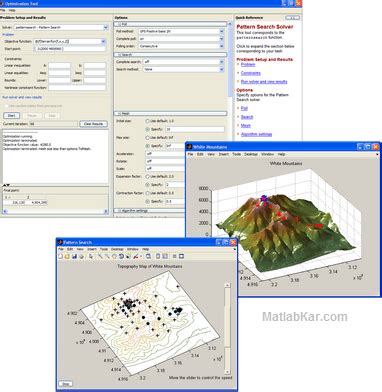
Task: Select 'Use default: 2.0' for Expansion factor
Action: coord(147,176)
